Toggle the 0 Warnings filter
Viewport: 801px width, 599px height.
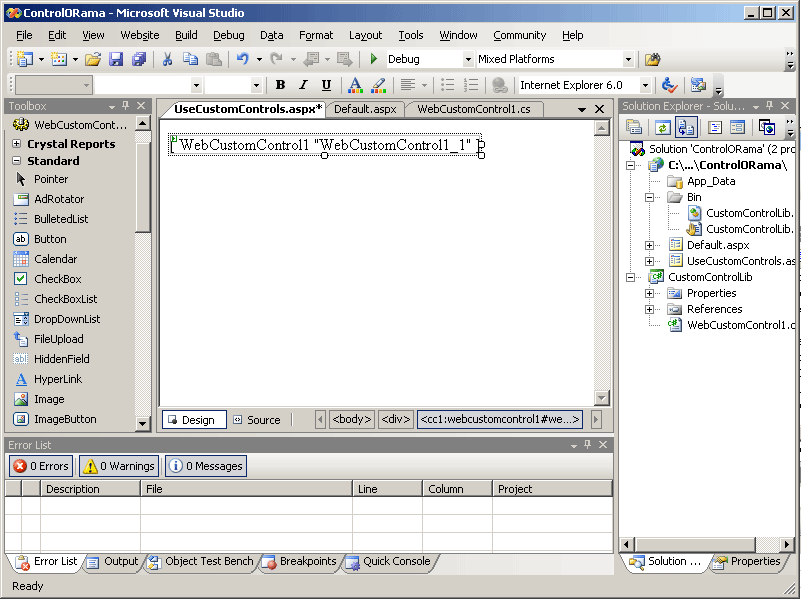(x=118, y=466)
